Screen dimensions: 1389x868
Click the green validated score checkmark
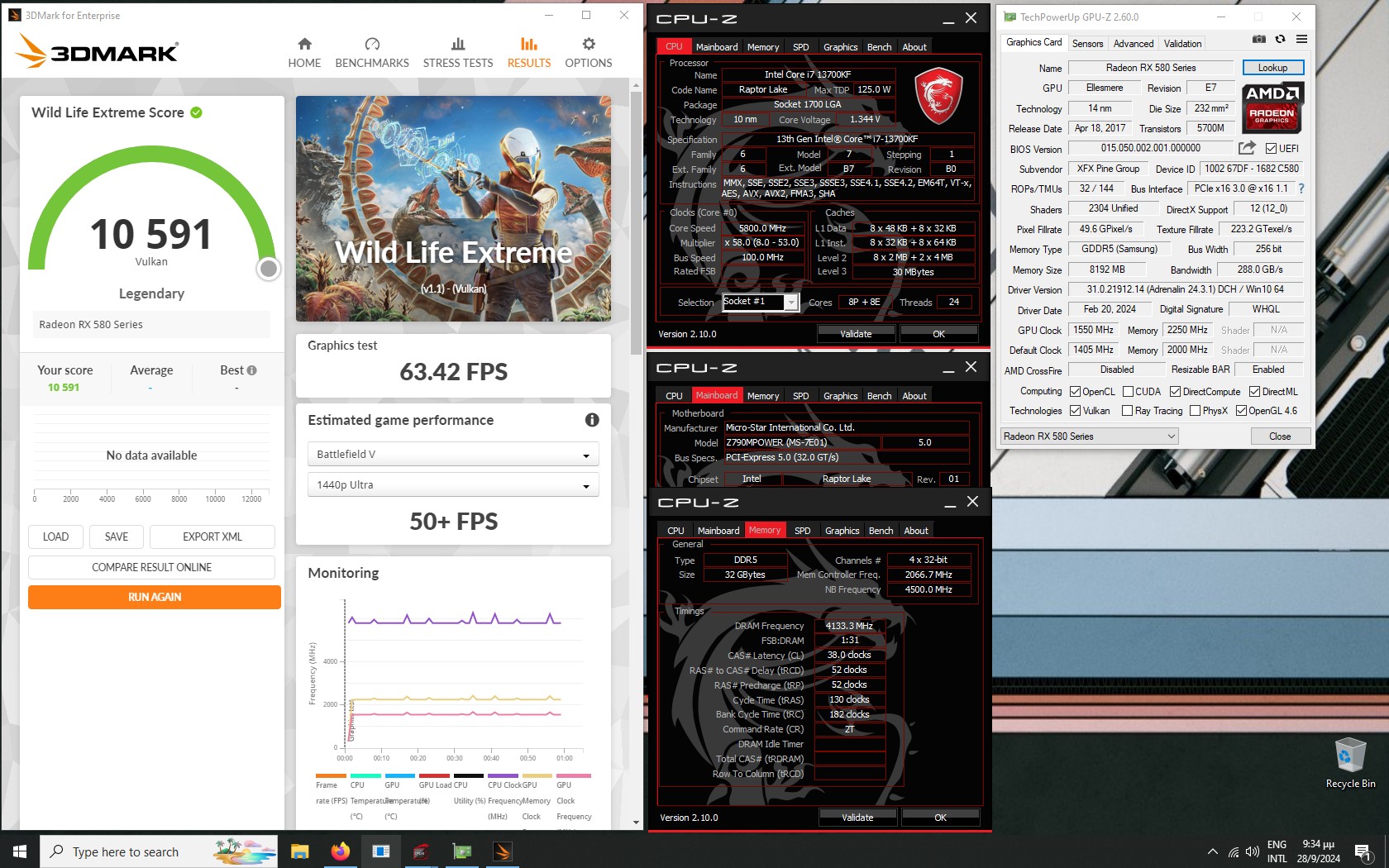[x=196, y=112]
